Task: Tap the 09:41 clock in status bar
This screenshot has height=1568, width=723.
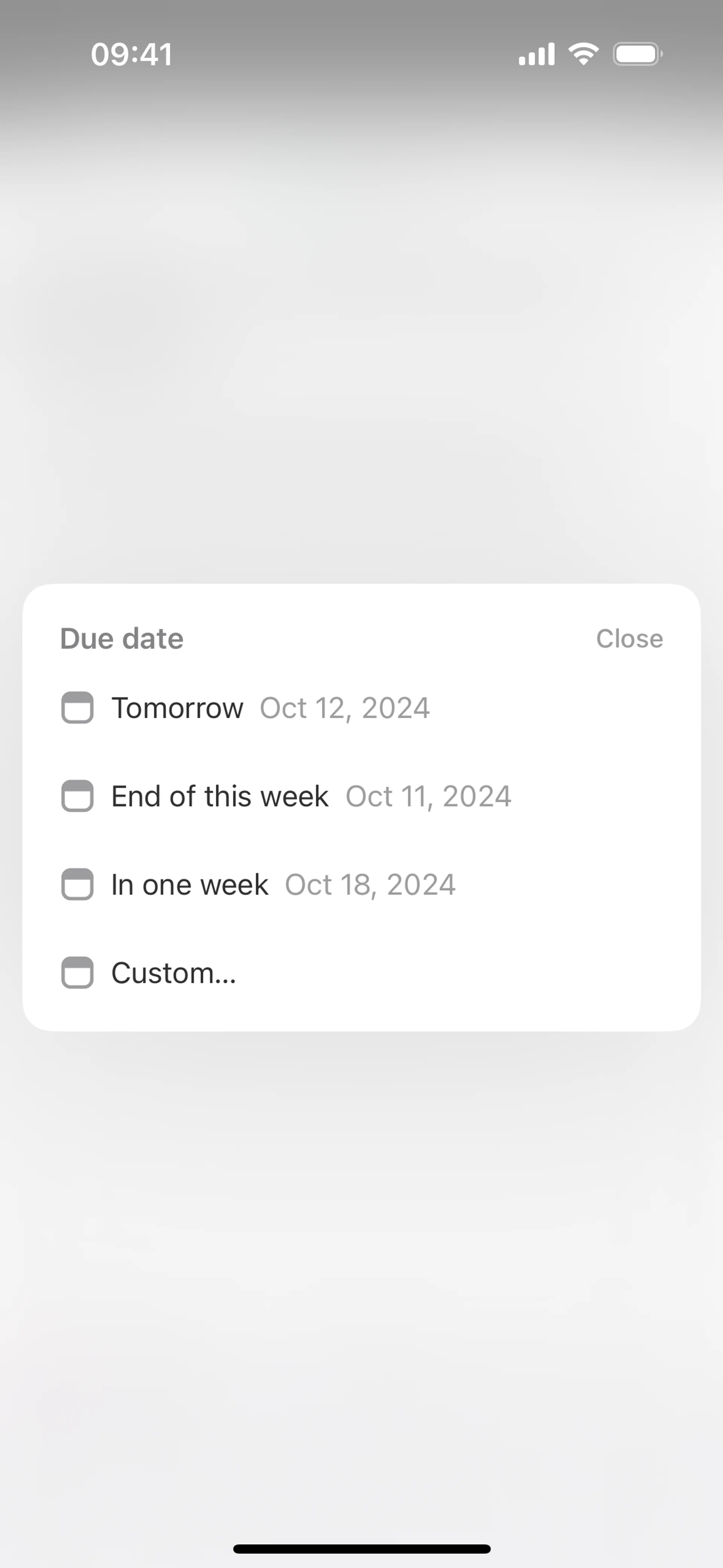Action: [131, 54]
